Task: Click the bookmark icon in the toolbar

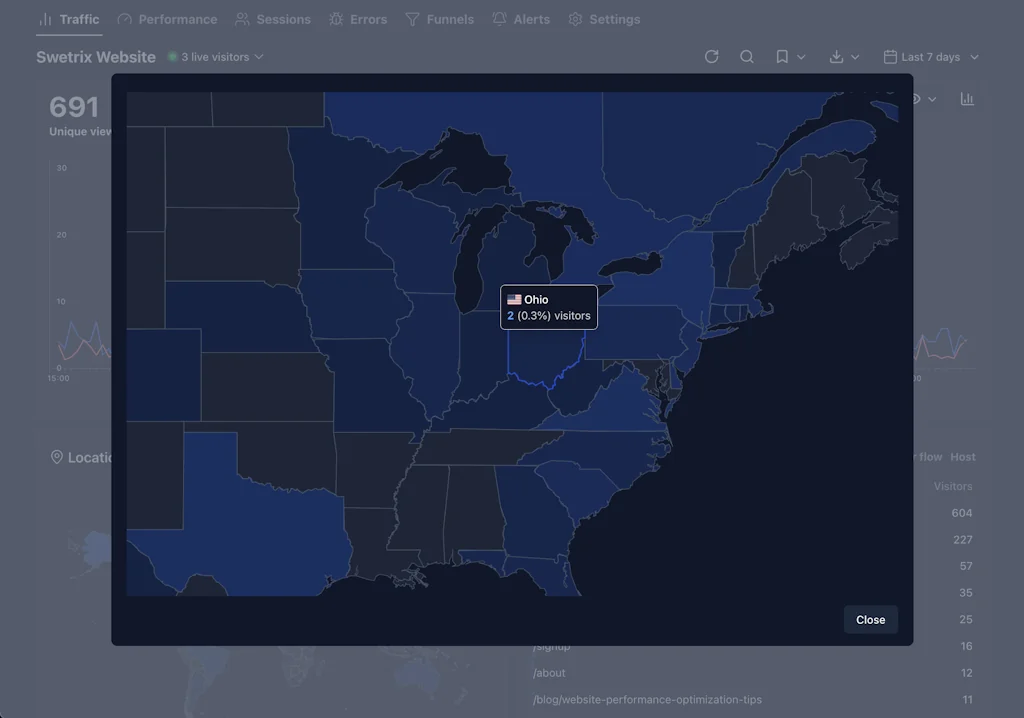Action: pos(783,57)
